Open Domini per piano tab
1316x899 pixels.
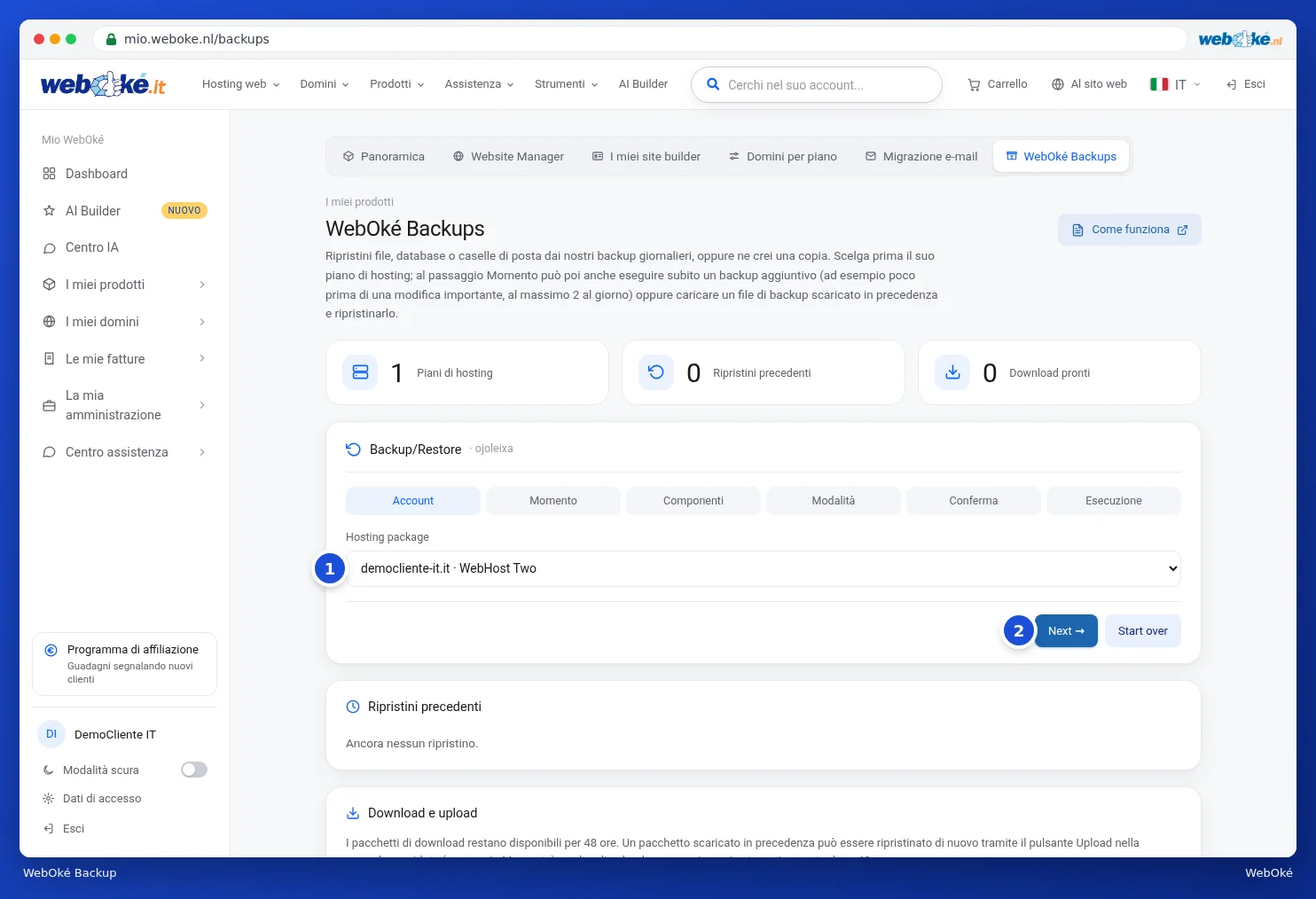783,156
